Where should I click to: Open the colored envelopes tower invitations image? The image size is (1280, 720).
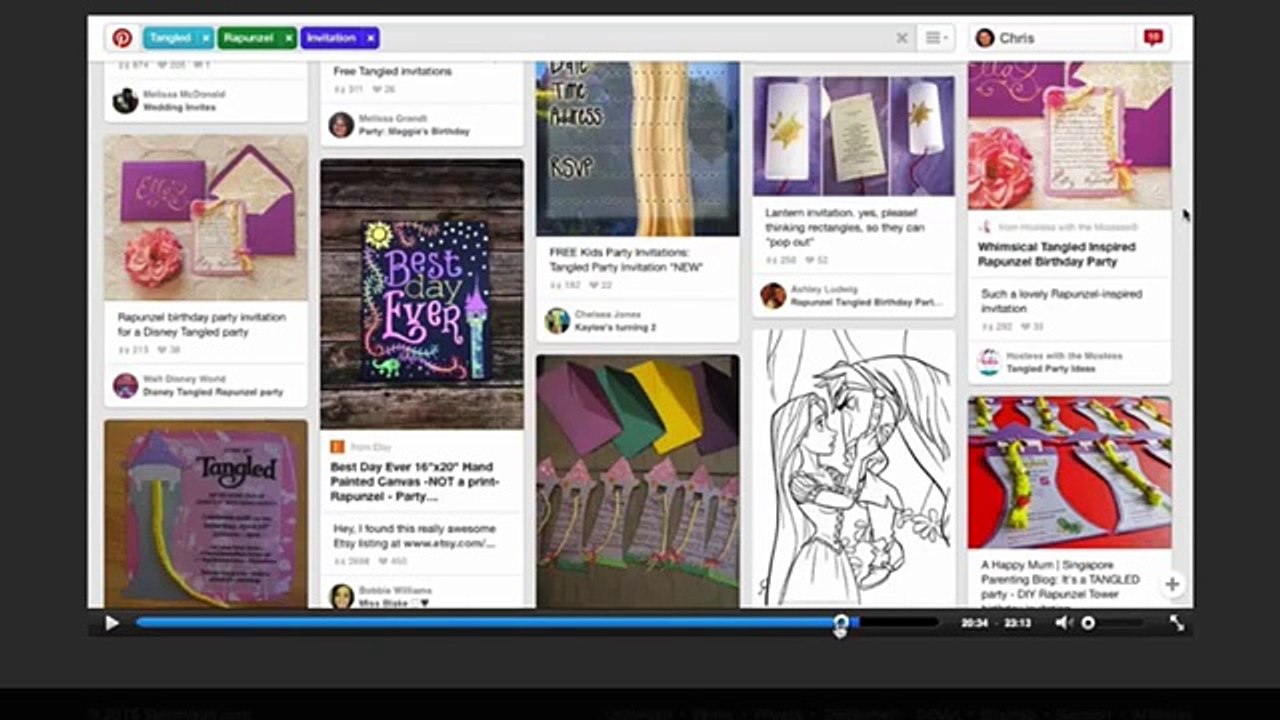638,481
